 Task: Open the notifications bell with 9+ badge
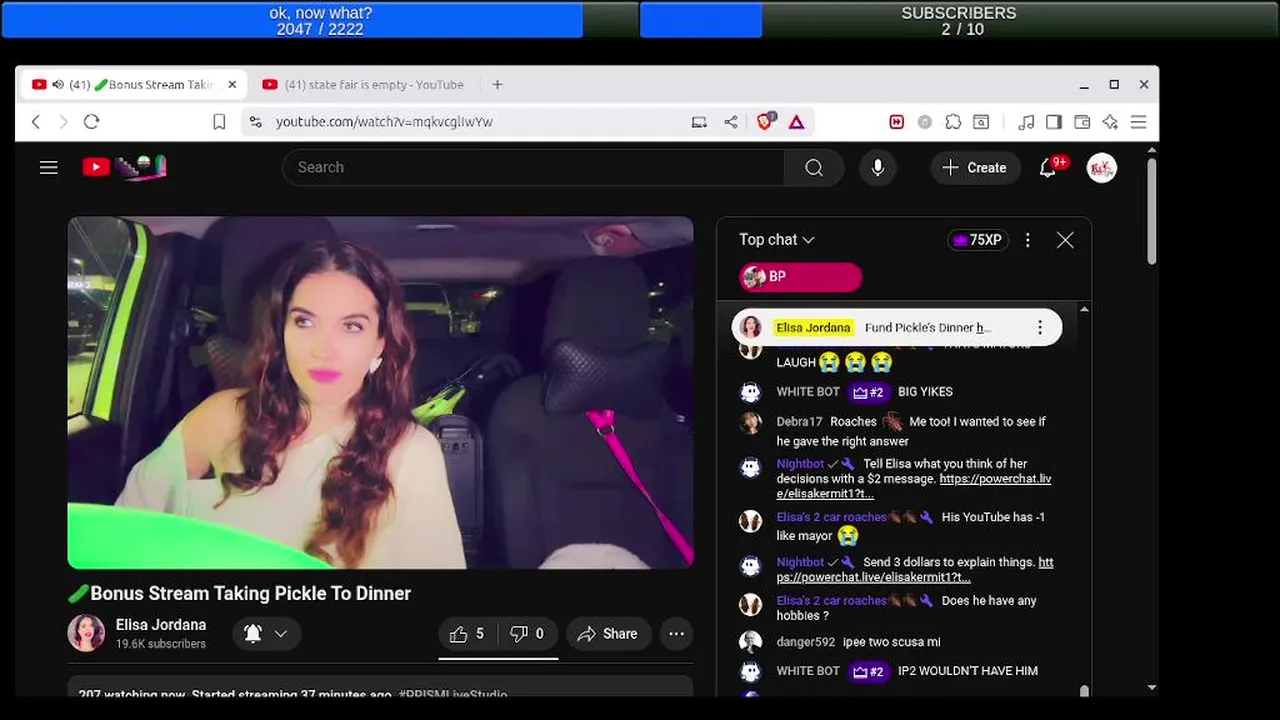(1048, 168)
